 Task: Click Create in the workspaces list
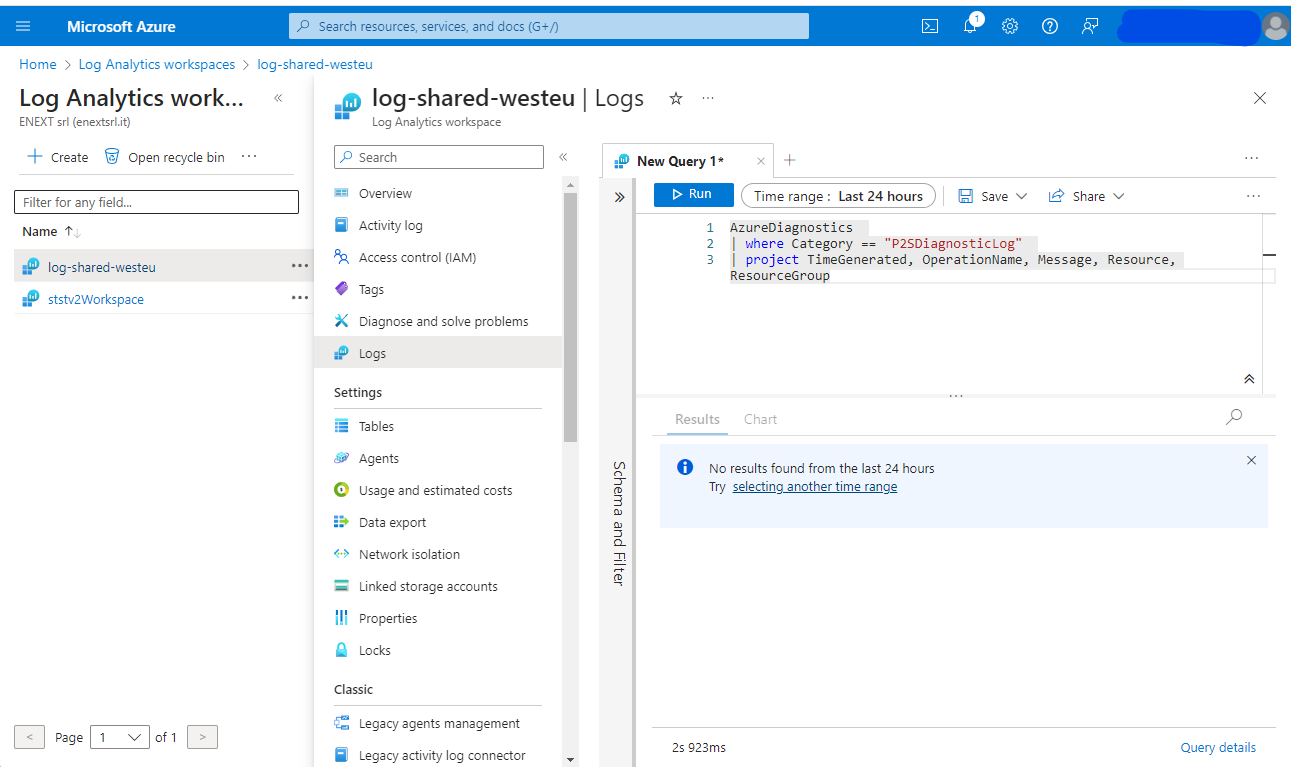(57, 157)
